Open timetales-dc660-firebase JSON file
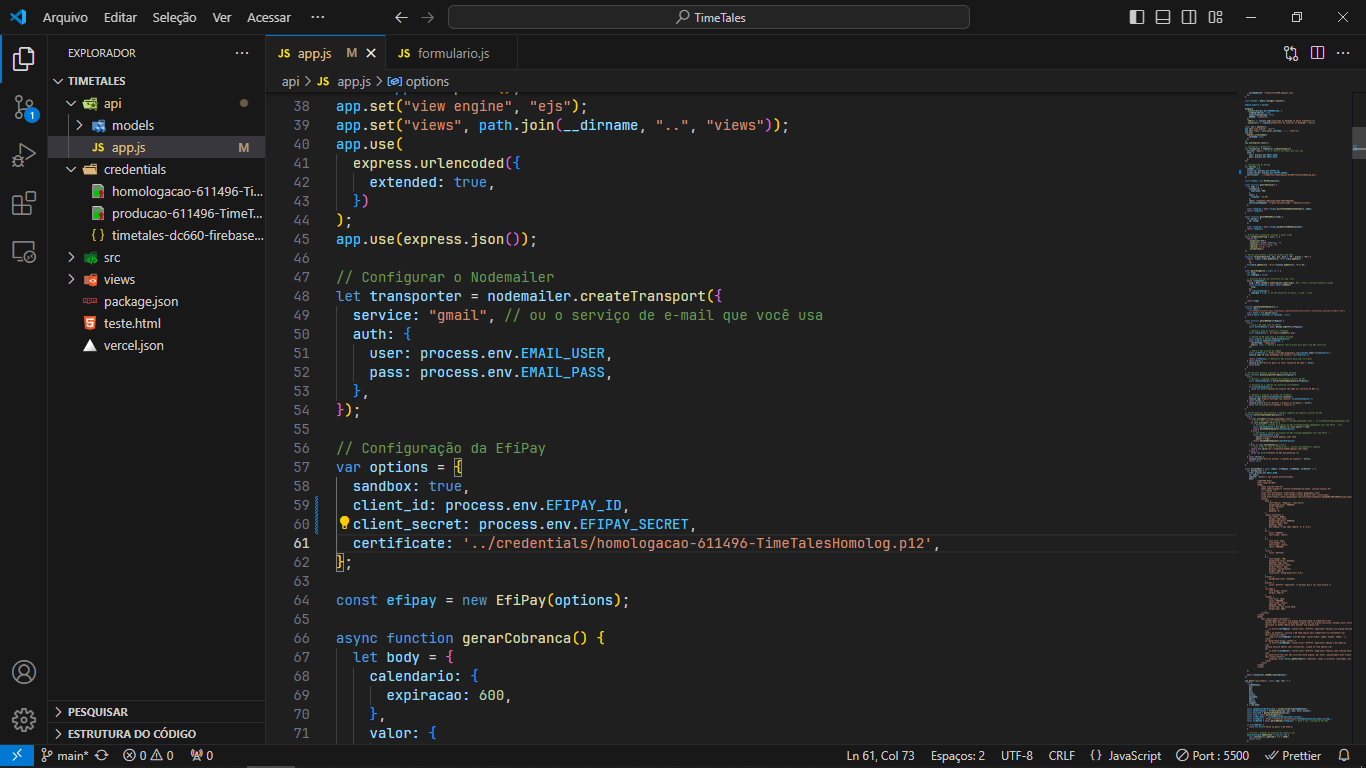The width and height of the screenshot is (1366, 768). coord(156,235)
